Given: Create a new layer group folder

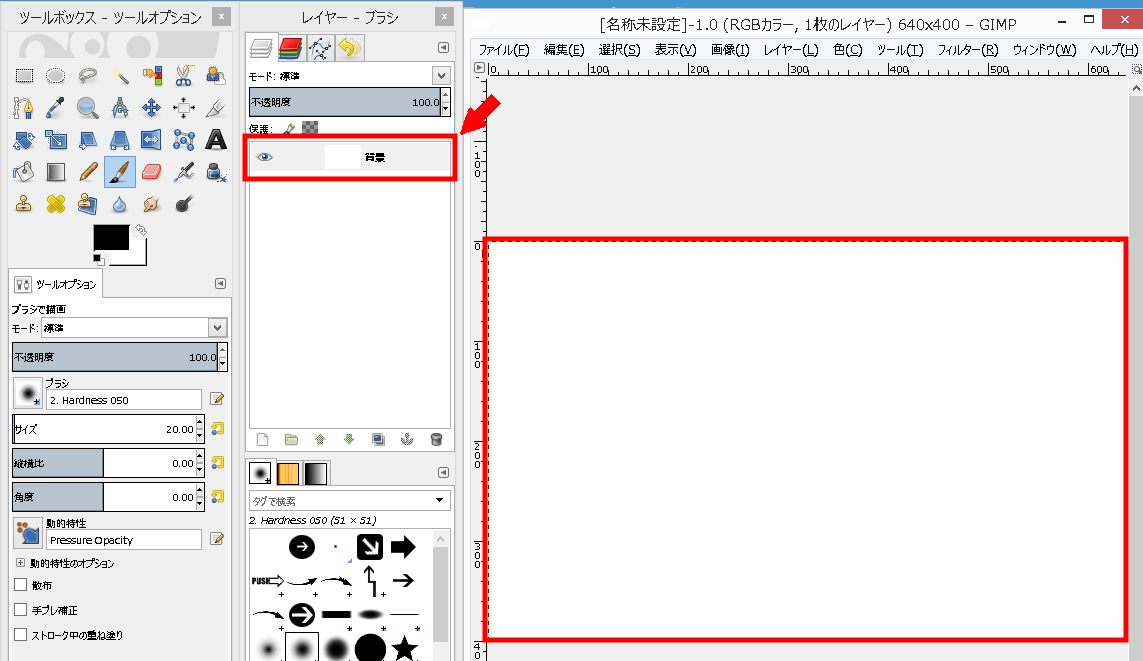Looking at the screenshot, I should 291,439.
